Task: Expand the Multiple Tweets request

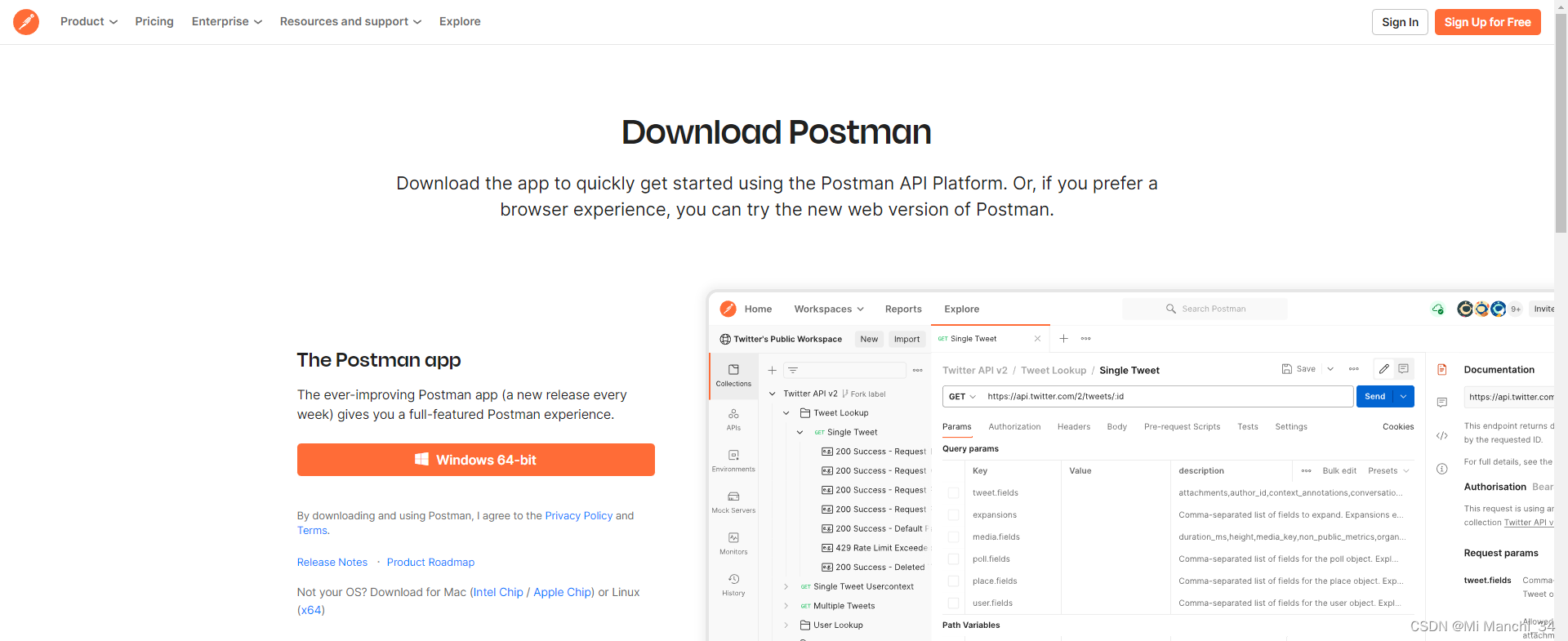Action: [x=786, y=606]
